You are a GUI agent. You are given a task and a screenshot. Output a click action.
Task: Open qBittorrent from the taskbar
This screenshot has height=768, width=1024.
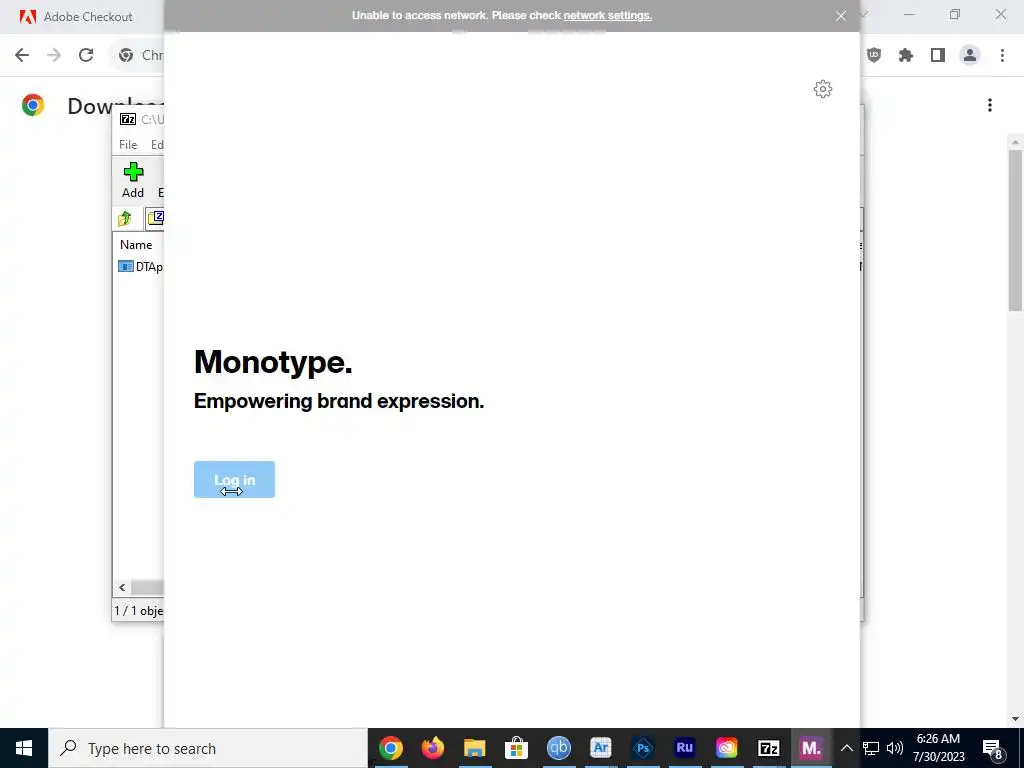pyautogui.click(x=558, y=748)
